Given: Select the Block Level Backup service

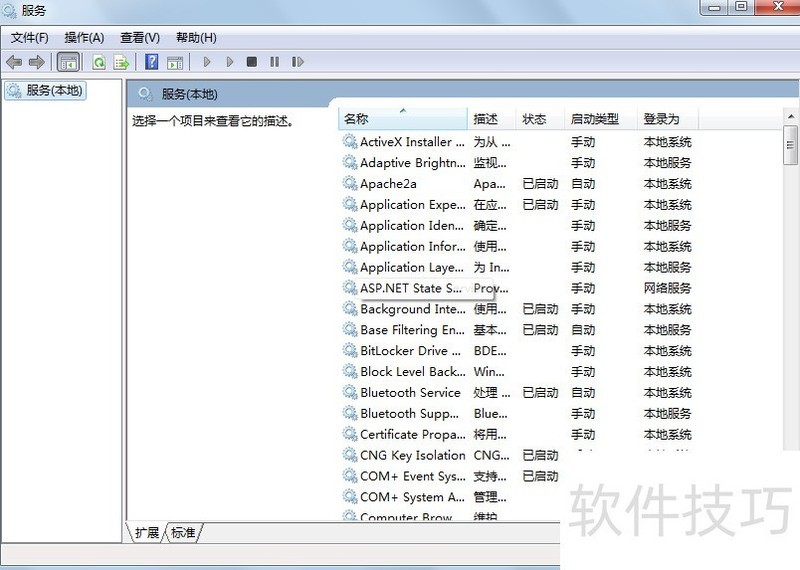Looking at the screenshot, I should (x=518, y=372).
